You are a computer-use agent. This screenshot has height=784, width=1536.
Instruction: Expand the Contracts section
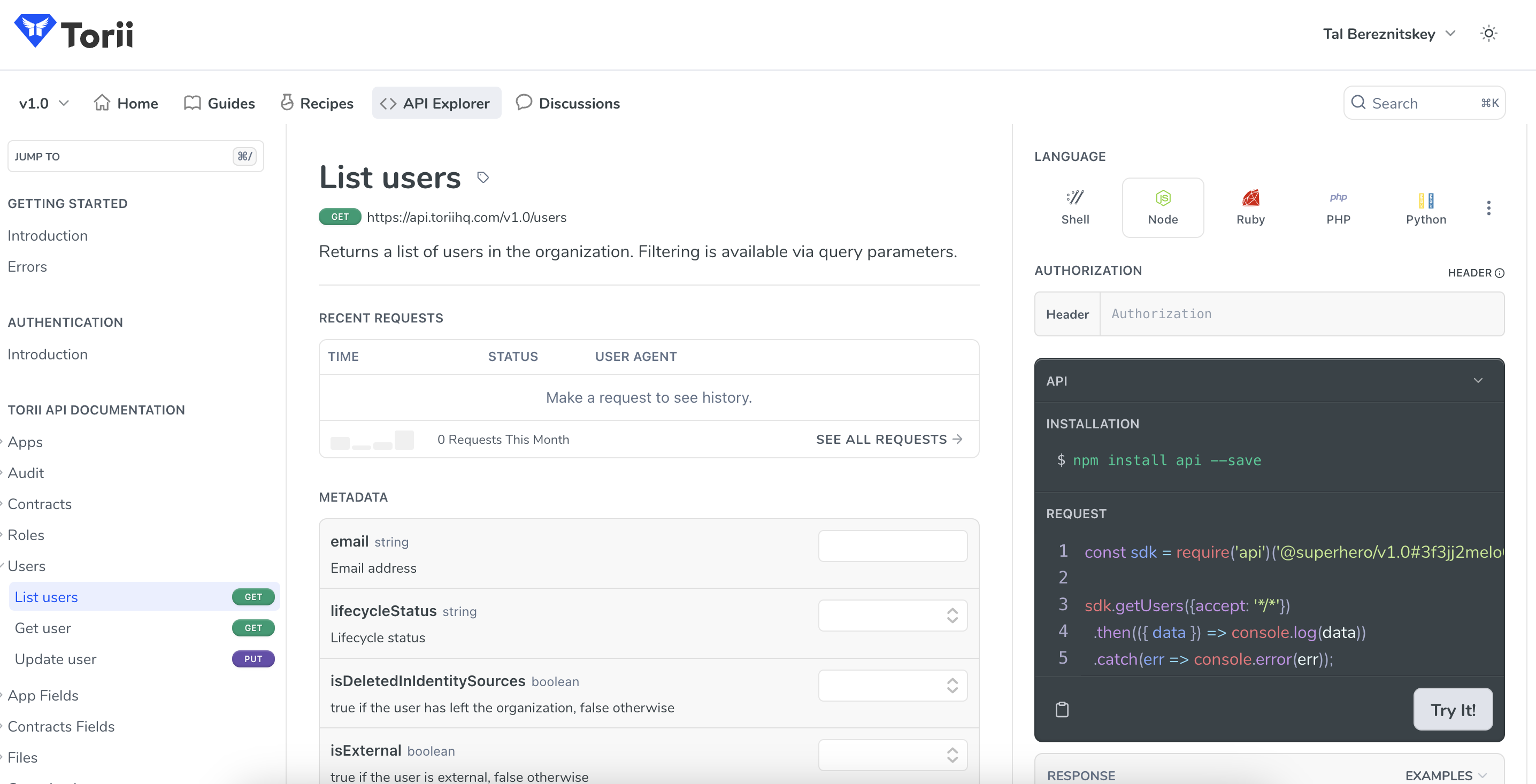[x=40, y=504]
